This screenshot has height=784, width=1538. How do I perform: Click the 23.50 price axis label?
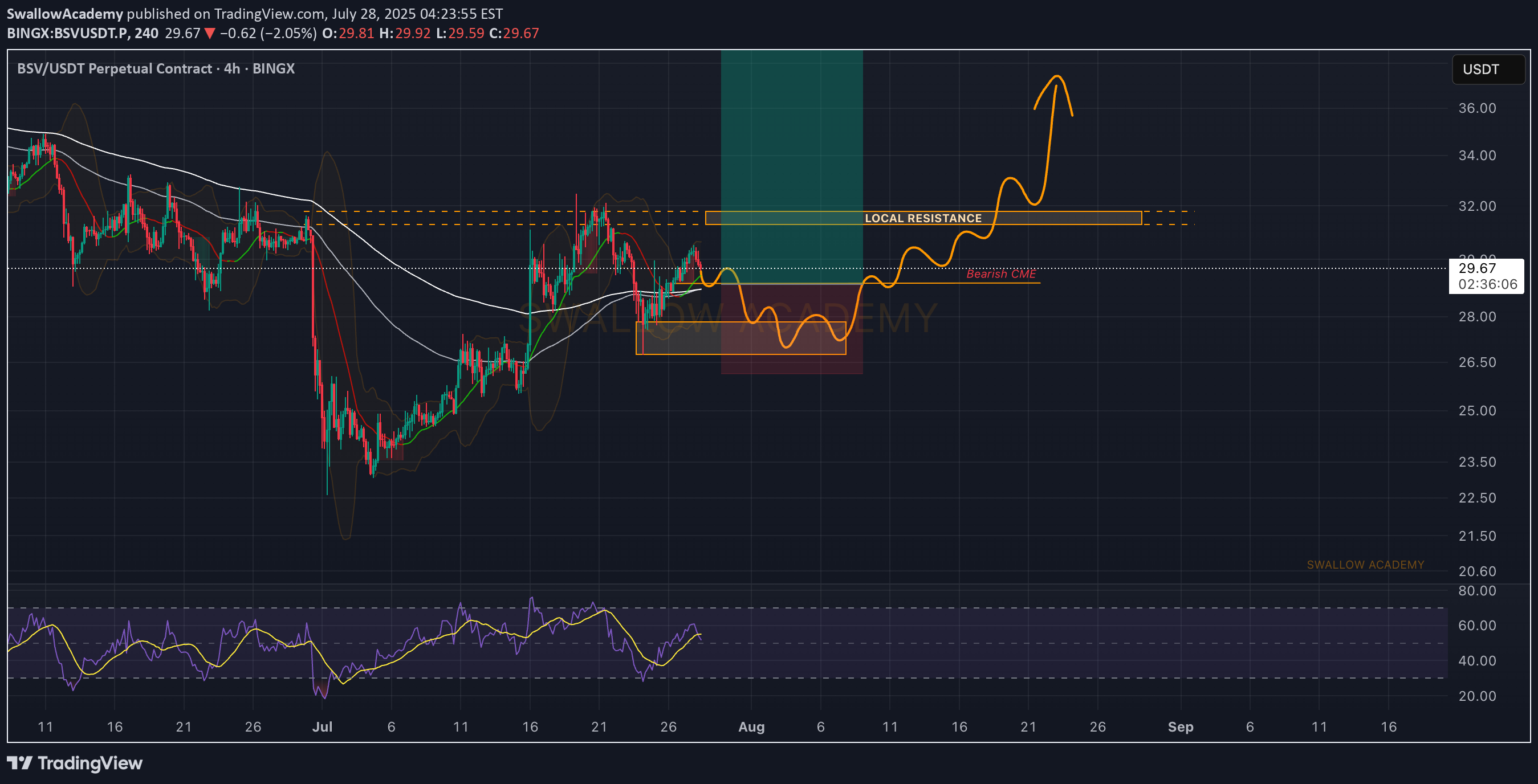[1477, 462]
